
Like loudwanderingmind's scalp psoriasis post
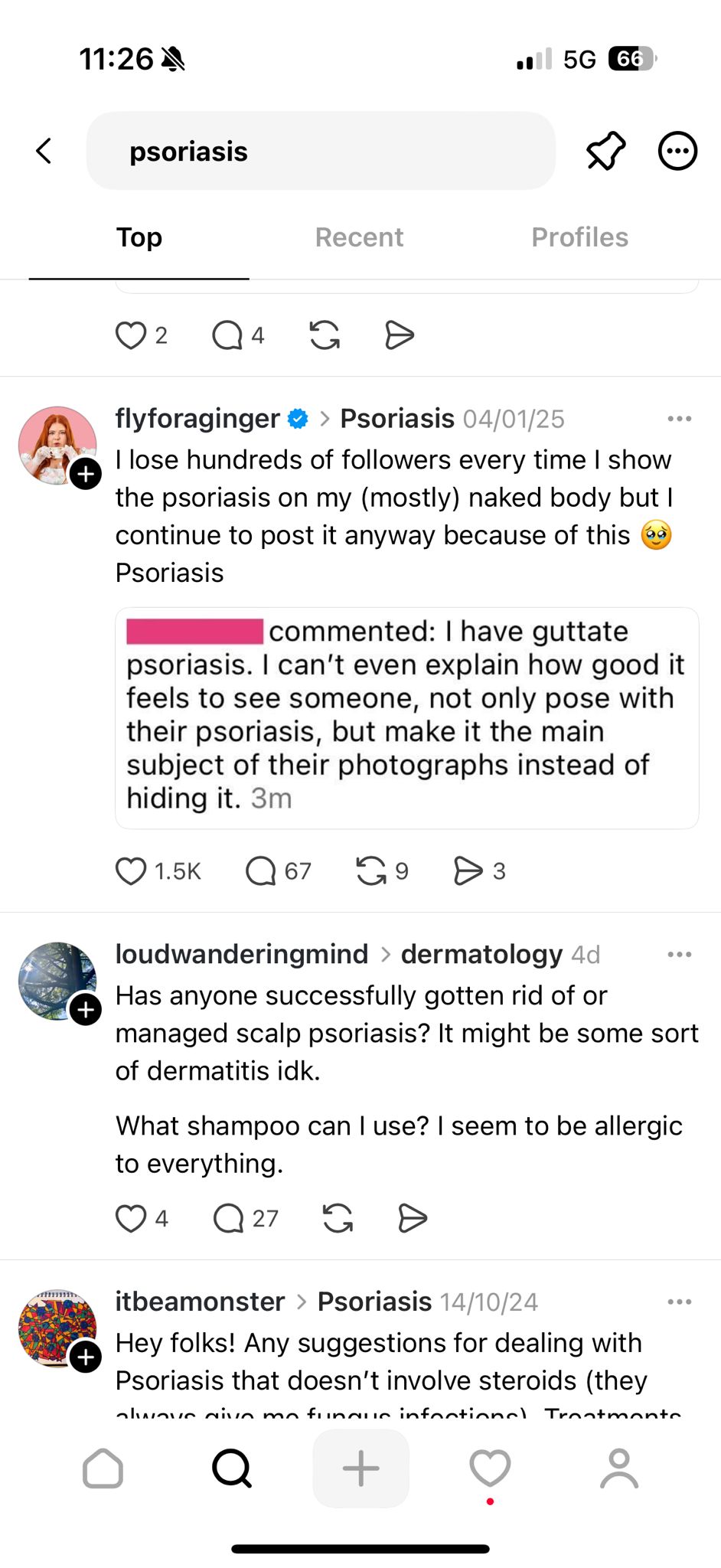click(131, 1218)
